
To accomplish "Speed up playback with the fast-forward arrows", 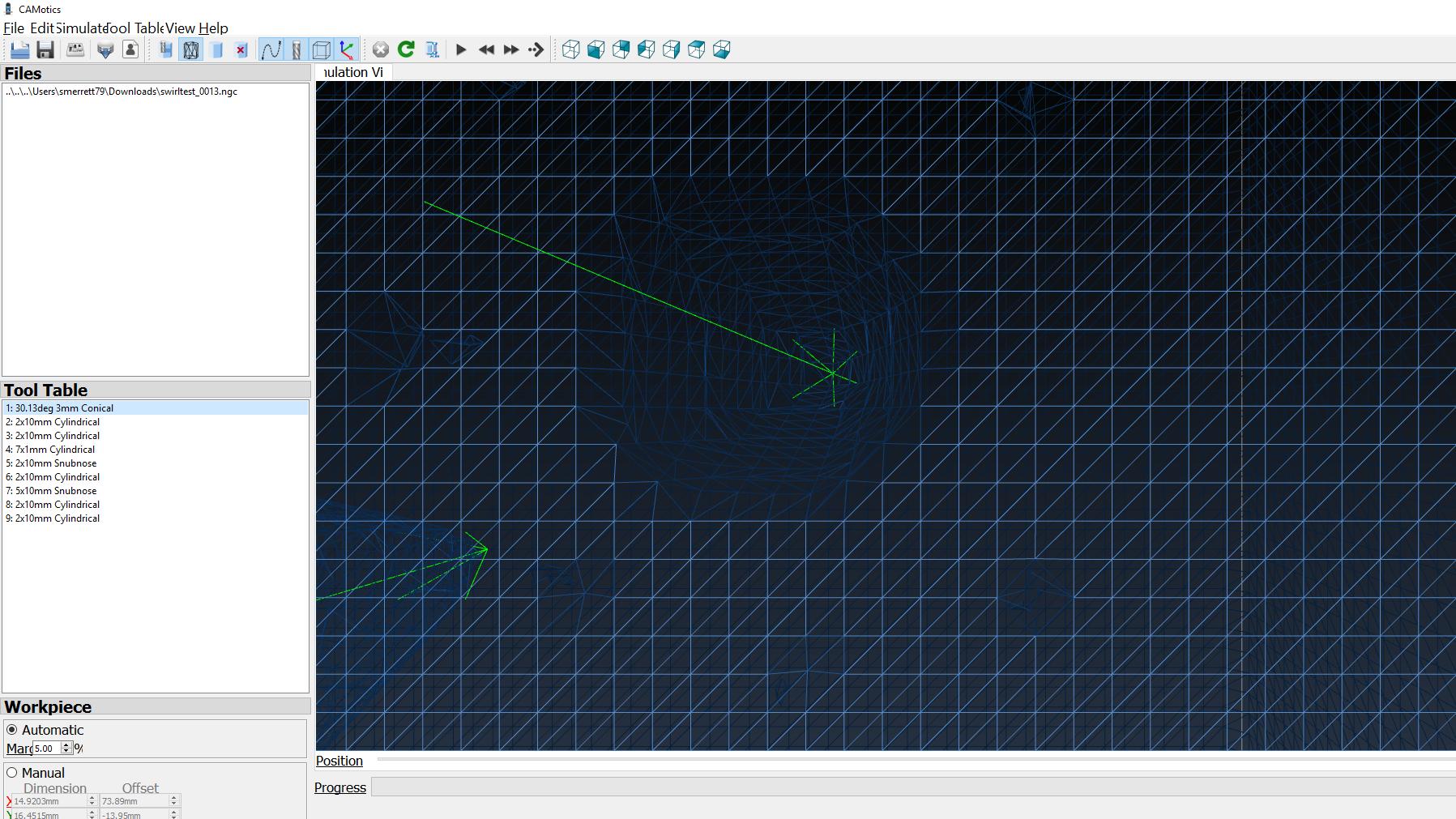I will point(511,50).
